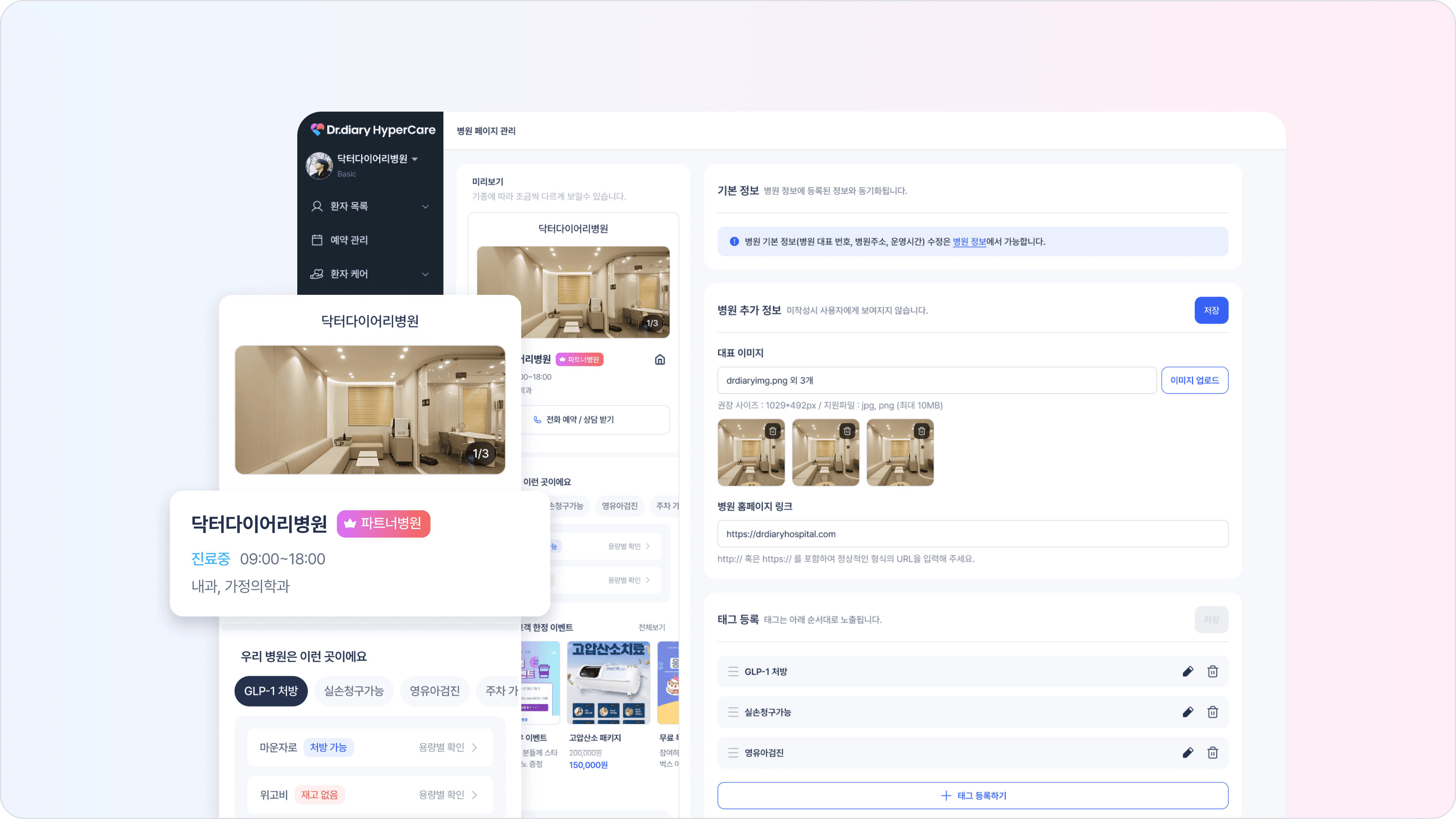Click the home icon in preview
This screenshot has width=1456, height=819.
pyautogui.click(x=660, y=360)
